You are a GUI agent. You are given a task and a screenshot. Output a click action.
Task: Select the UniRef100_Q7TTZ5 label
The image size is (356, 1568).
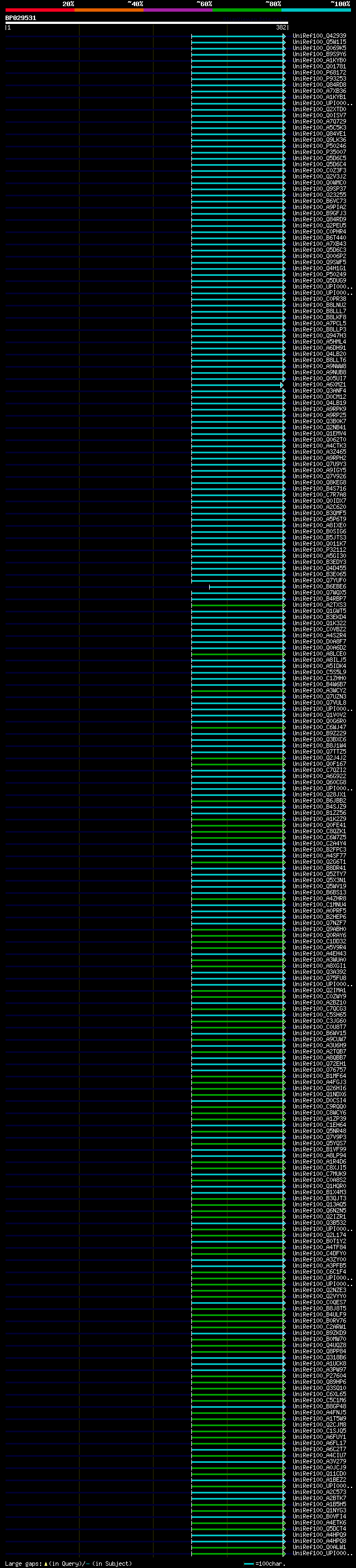[x=319, y=752]
